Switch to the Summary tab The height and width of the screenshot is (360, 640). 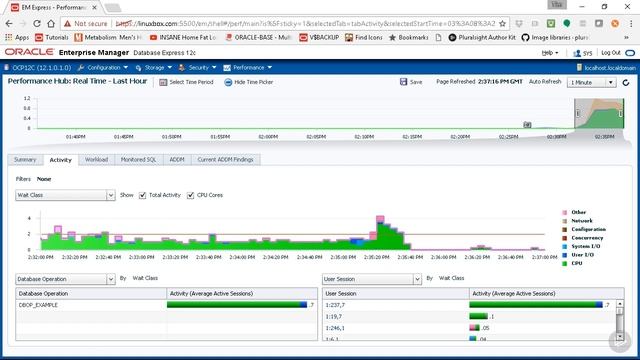pos(25,160)
